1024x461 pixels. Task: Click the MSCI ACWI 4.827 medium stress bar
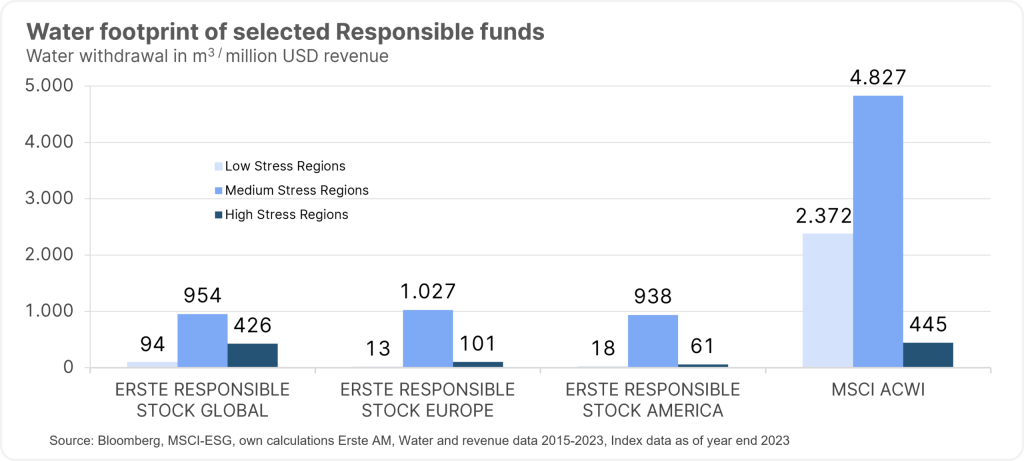click(x=878, y=231)
